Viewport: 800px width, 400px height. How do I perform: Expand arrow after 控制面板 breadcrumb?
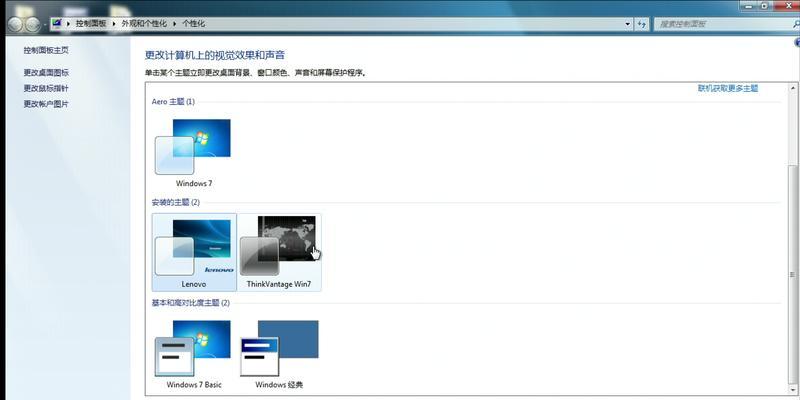click(x=114, y=23)
